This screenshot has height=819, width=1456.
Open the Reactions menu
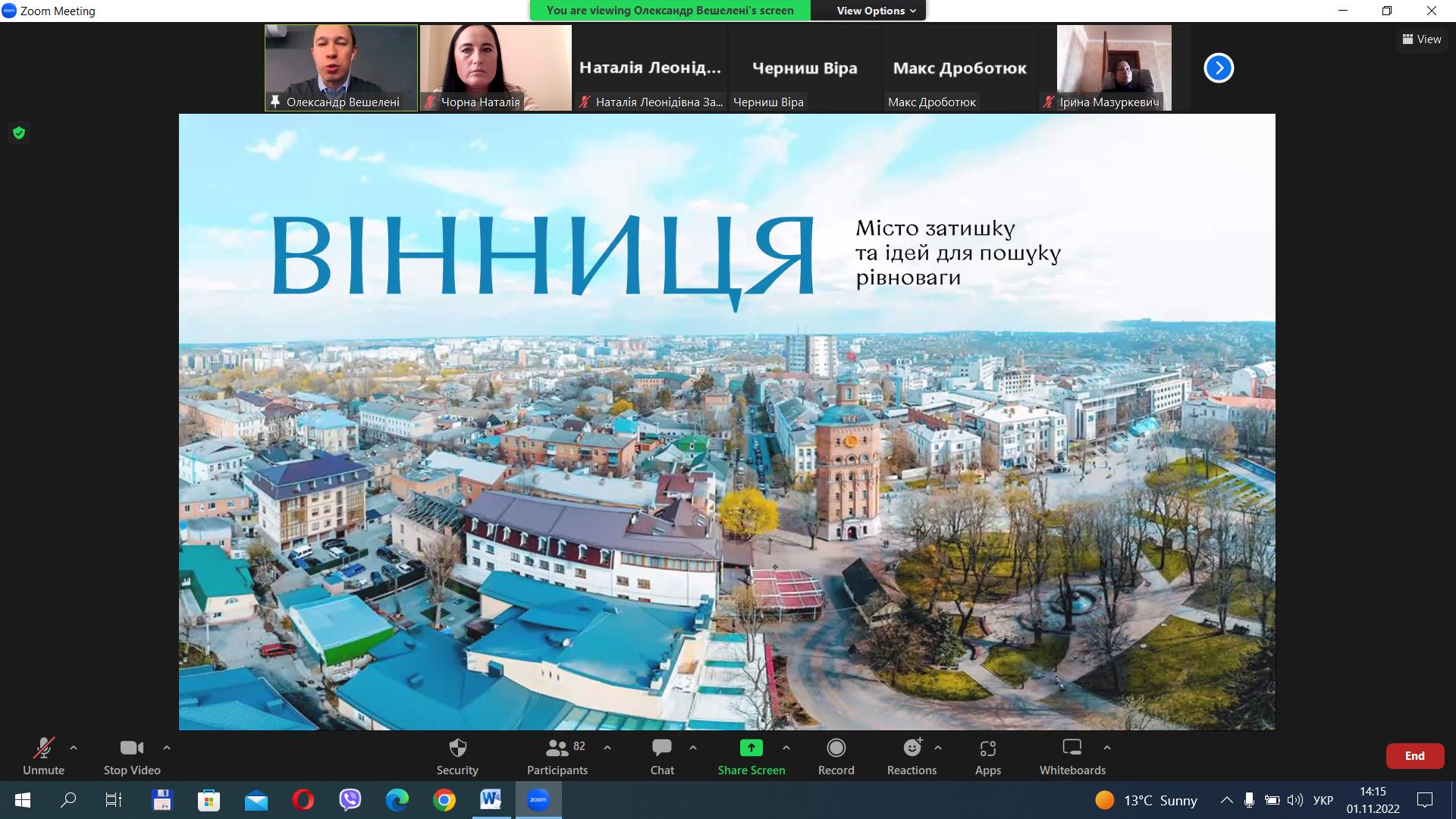912,756
